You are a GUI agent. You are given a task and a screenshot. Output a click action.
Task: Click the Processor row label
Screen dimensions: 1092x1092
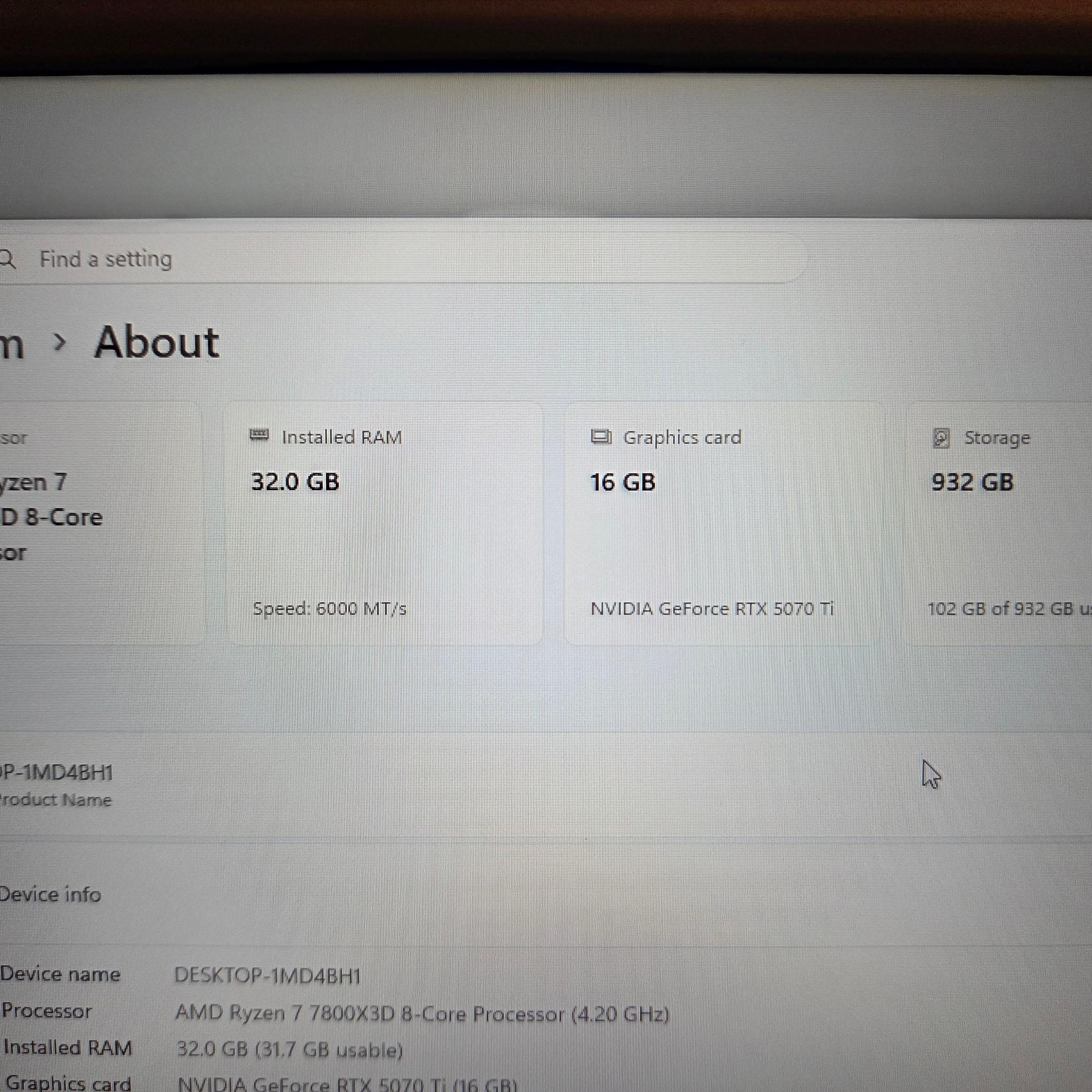[x=46, y=1010]
